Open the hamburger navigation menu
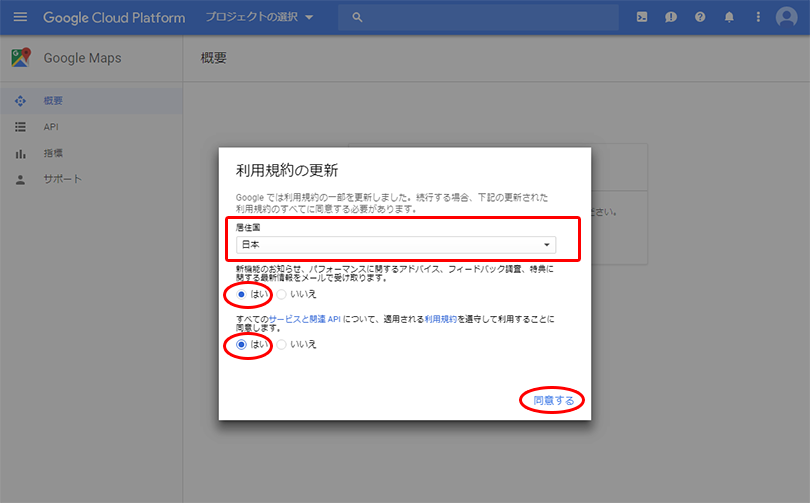 20,17
